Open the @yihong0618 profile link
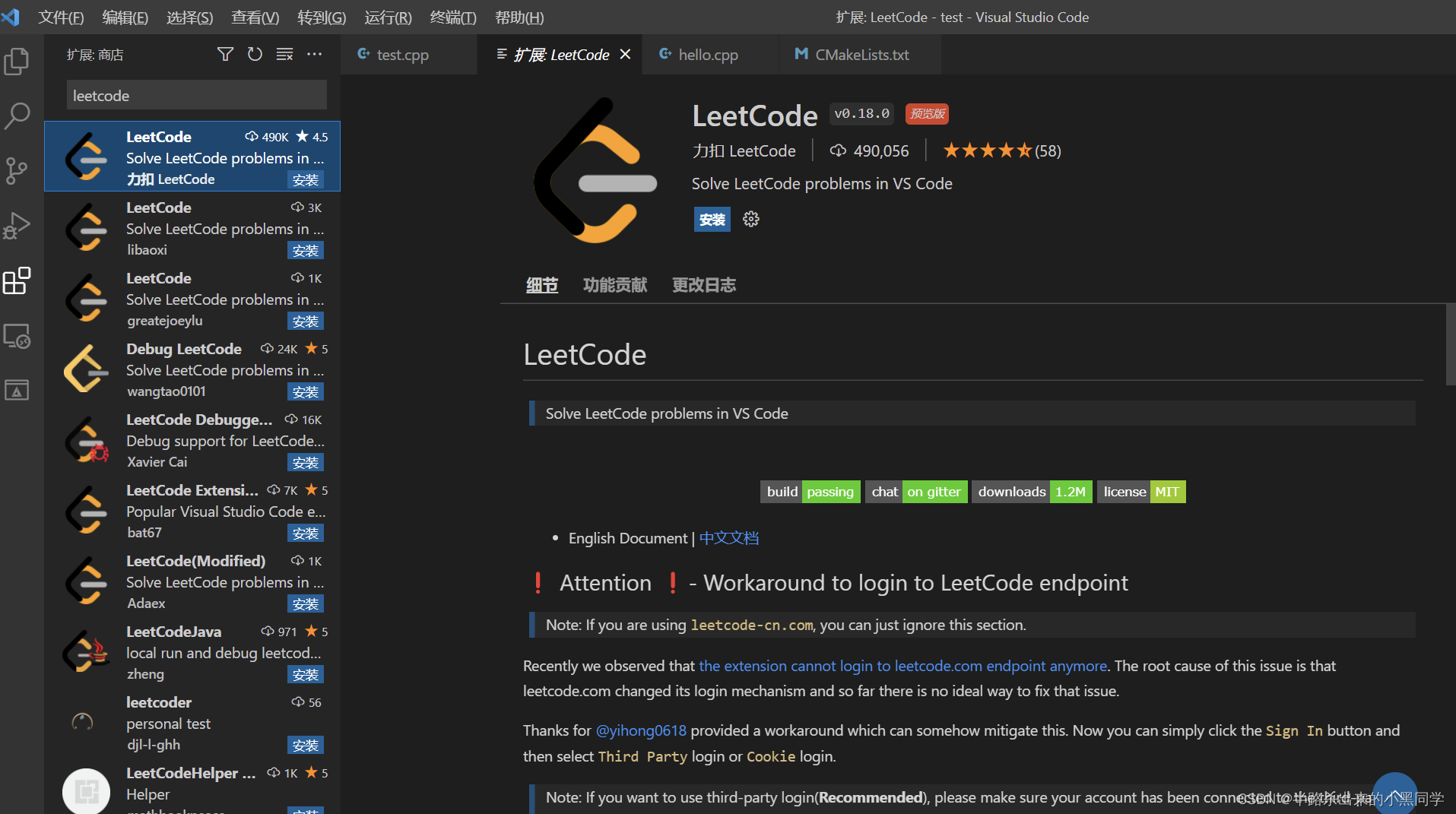This screenshot has height=814, width=1456. 640,730
